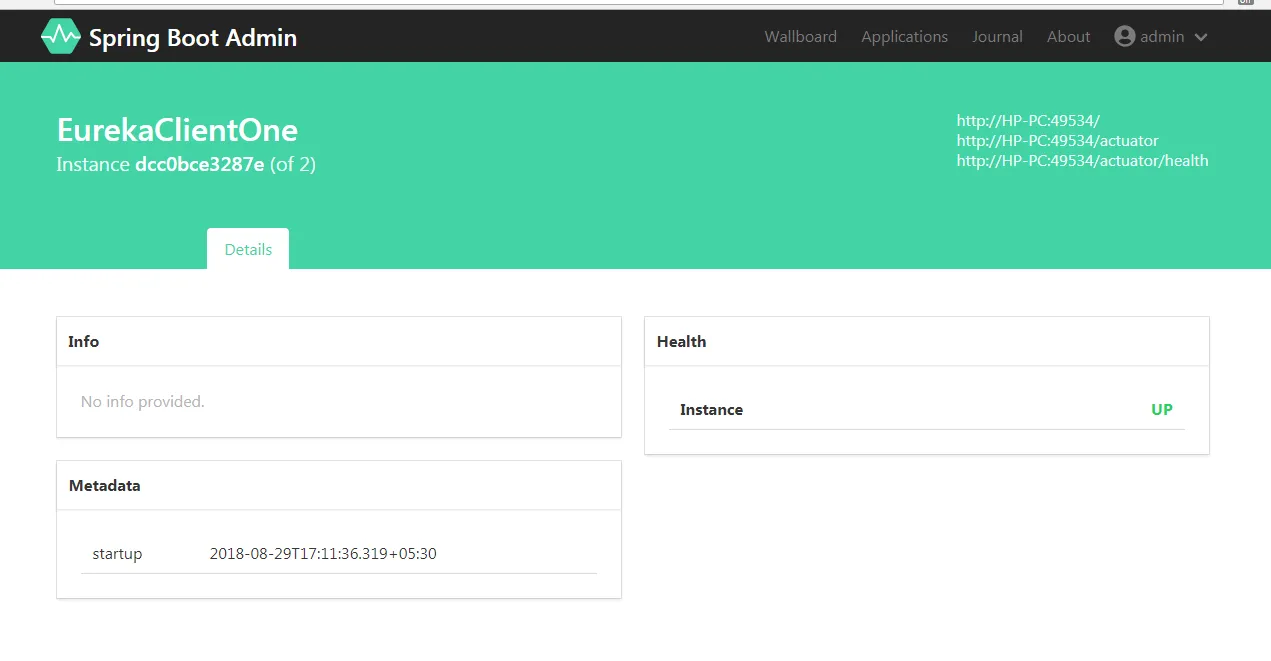Image resolution: width=1271 pixels, height=661 pixels.
Task: Click the Info panel header
Action: 339,342
